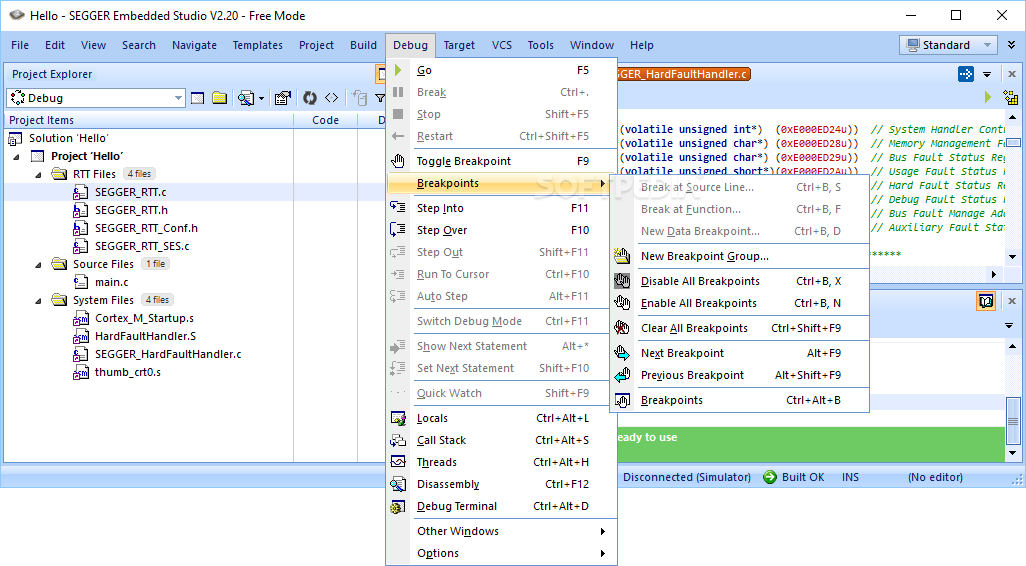Click the Call Stack icon
The image size is (1026, 566).
(398, 440)
